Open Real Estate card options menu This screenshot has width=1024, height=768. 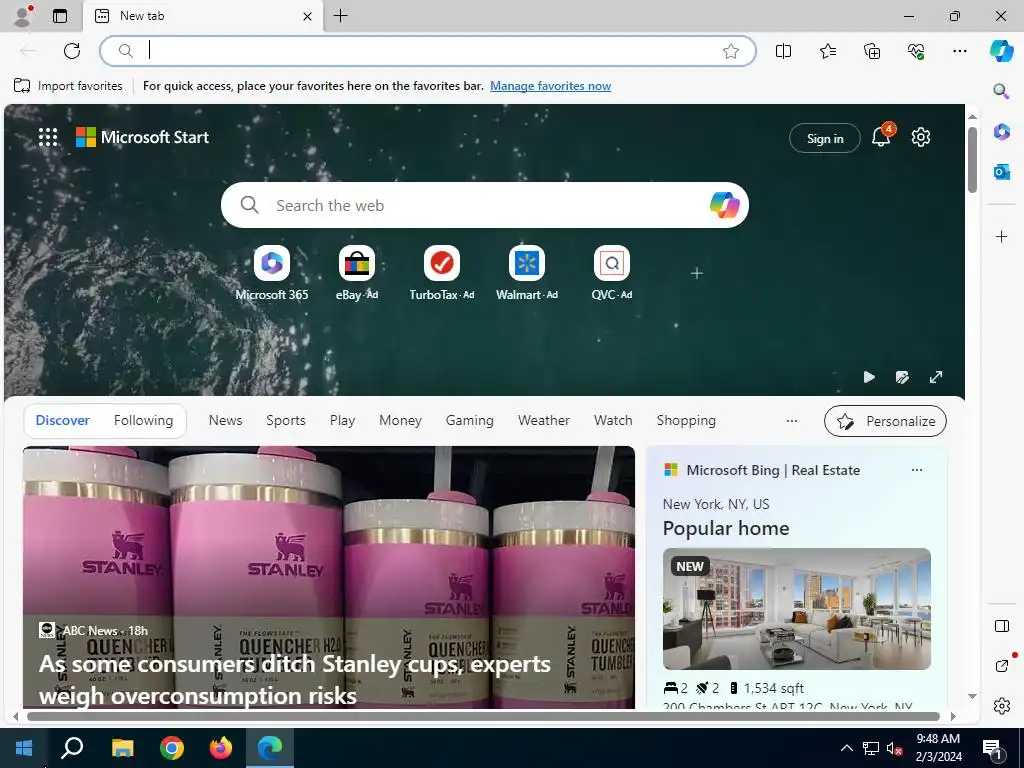[x=917, y=470]
